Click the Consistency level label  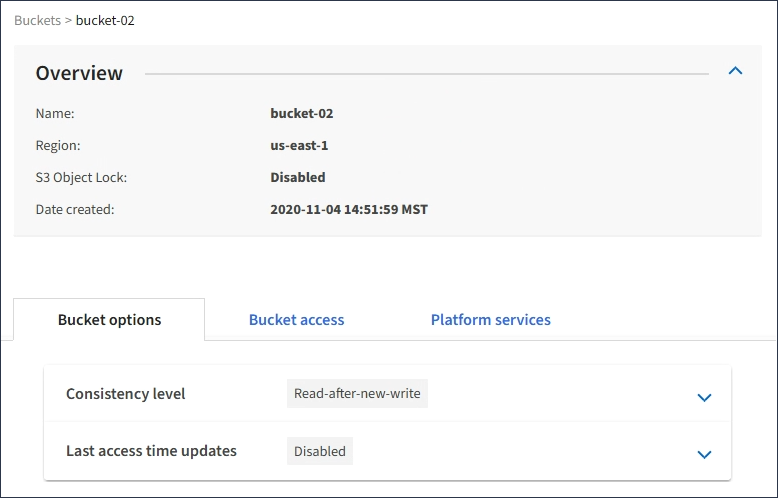(x=125, y=394)
